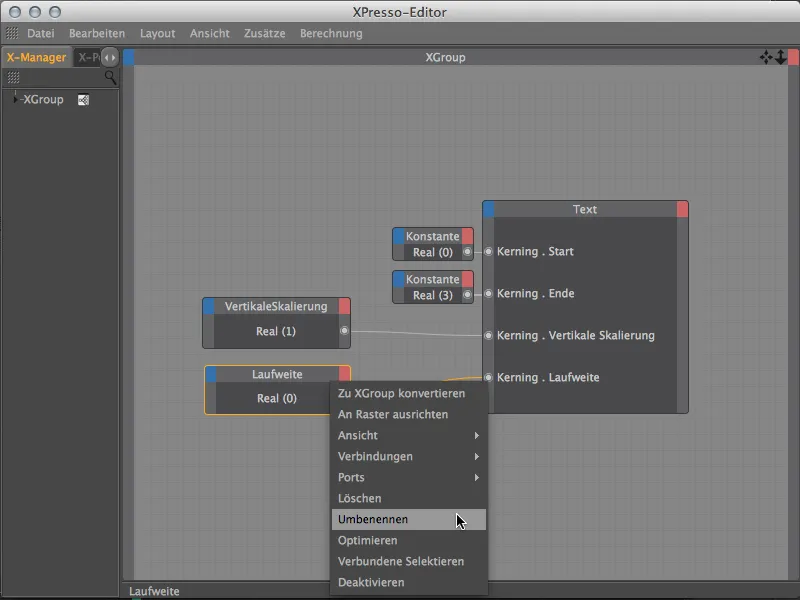Click Real (0) value in Laufweite node

[x=277, y=398]
